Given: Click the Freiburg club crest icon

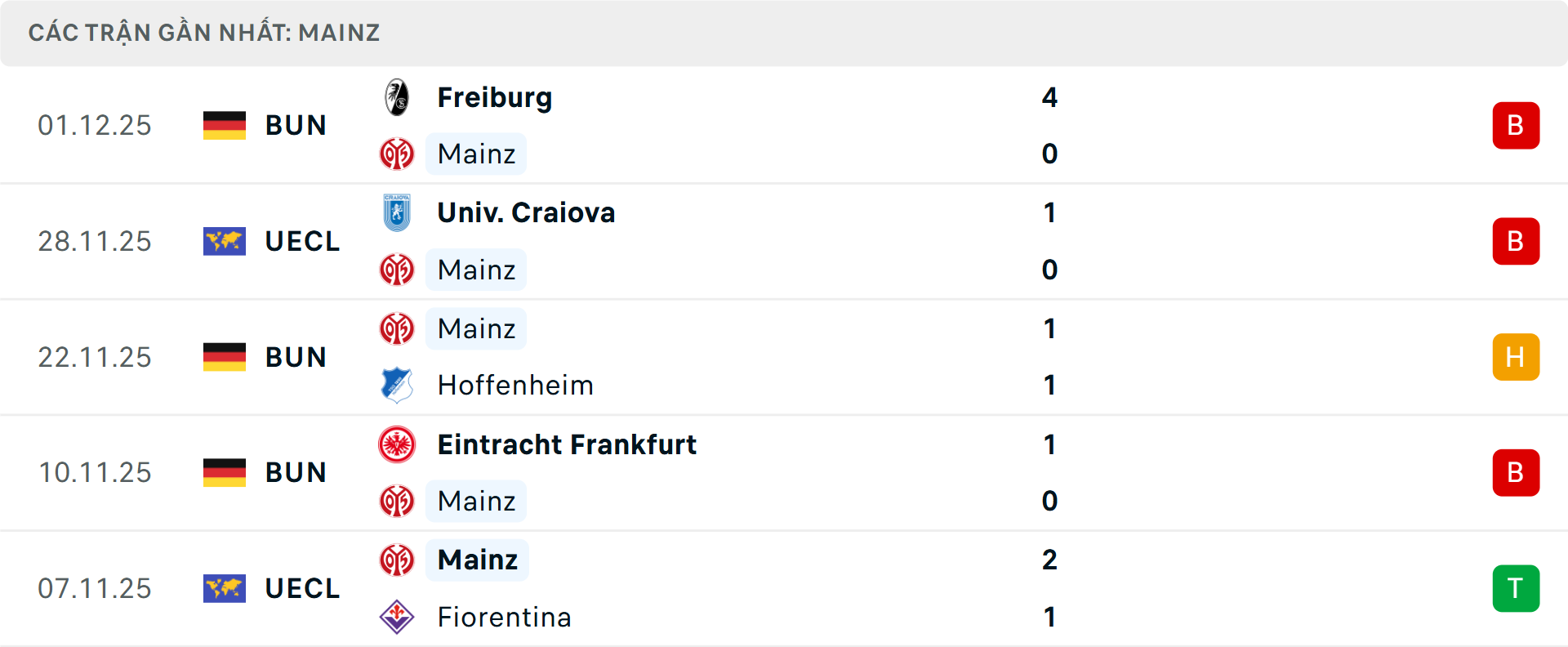Looking at the screenshot, I should tap(397, 97).
